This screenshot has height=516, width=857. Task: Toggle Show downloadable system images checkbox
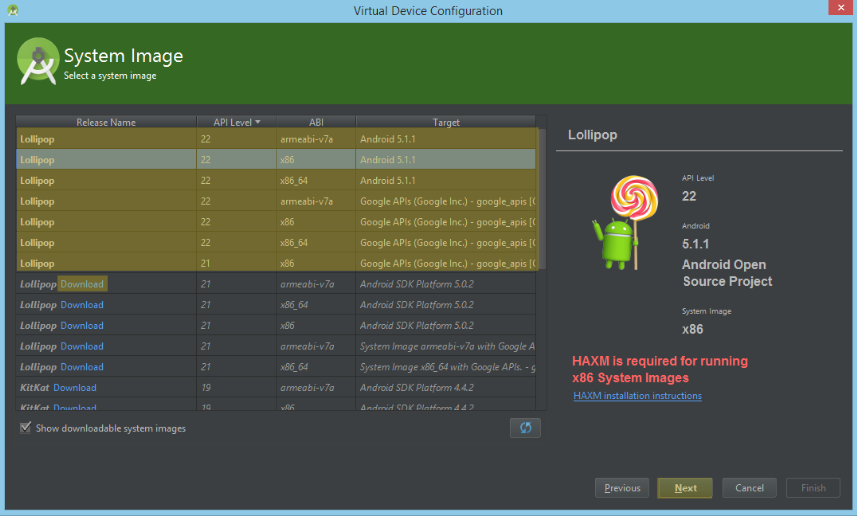(x=25, y=427)
